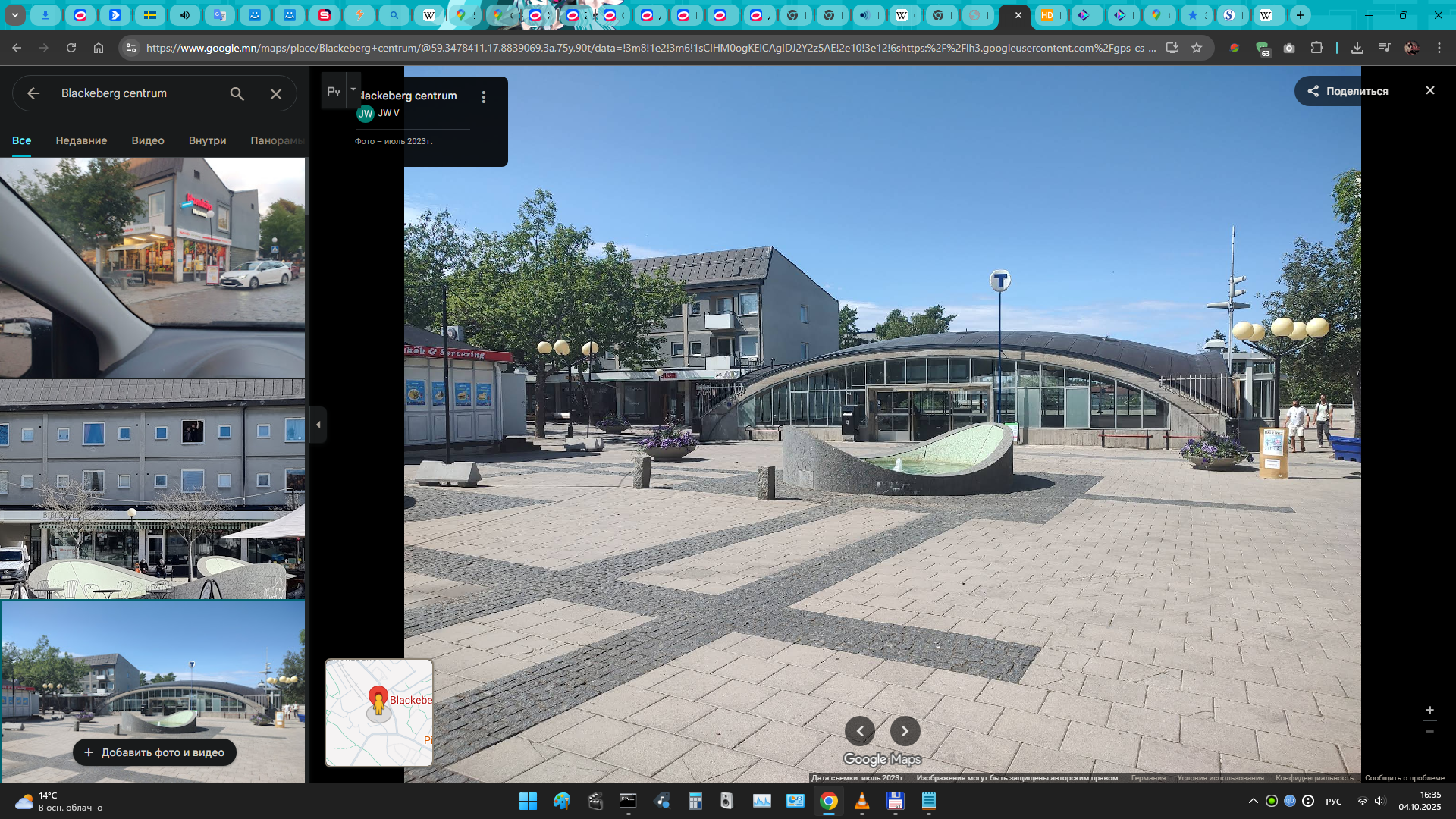Switch to the Видео tab
Image resolution: width=1456 pixels, height=819 pixels.
(148, 140)
